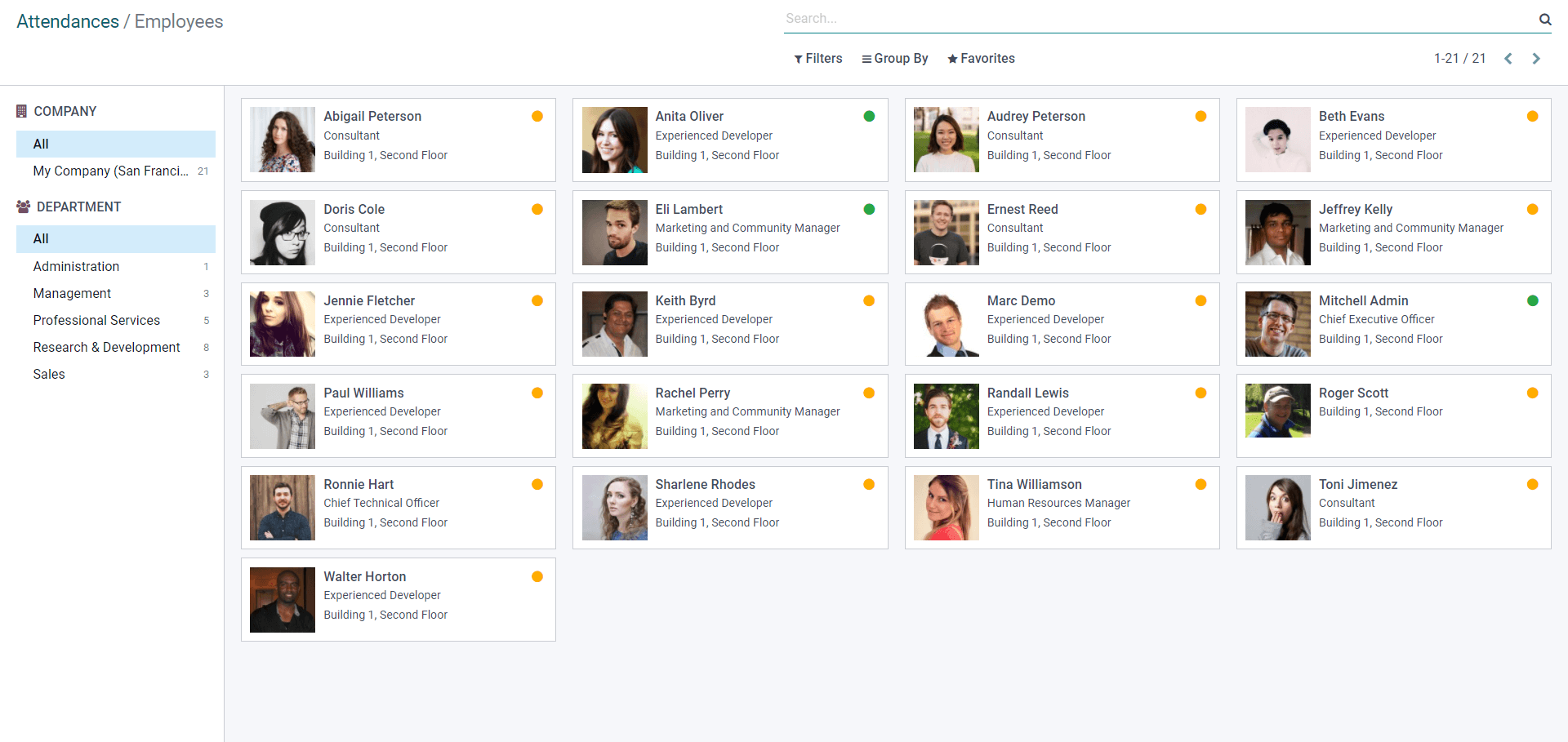Click Jeffrey Kelly's orange status dot
The height and width of the screenshot is (742, 1568).
(x=1533, y=209)
